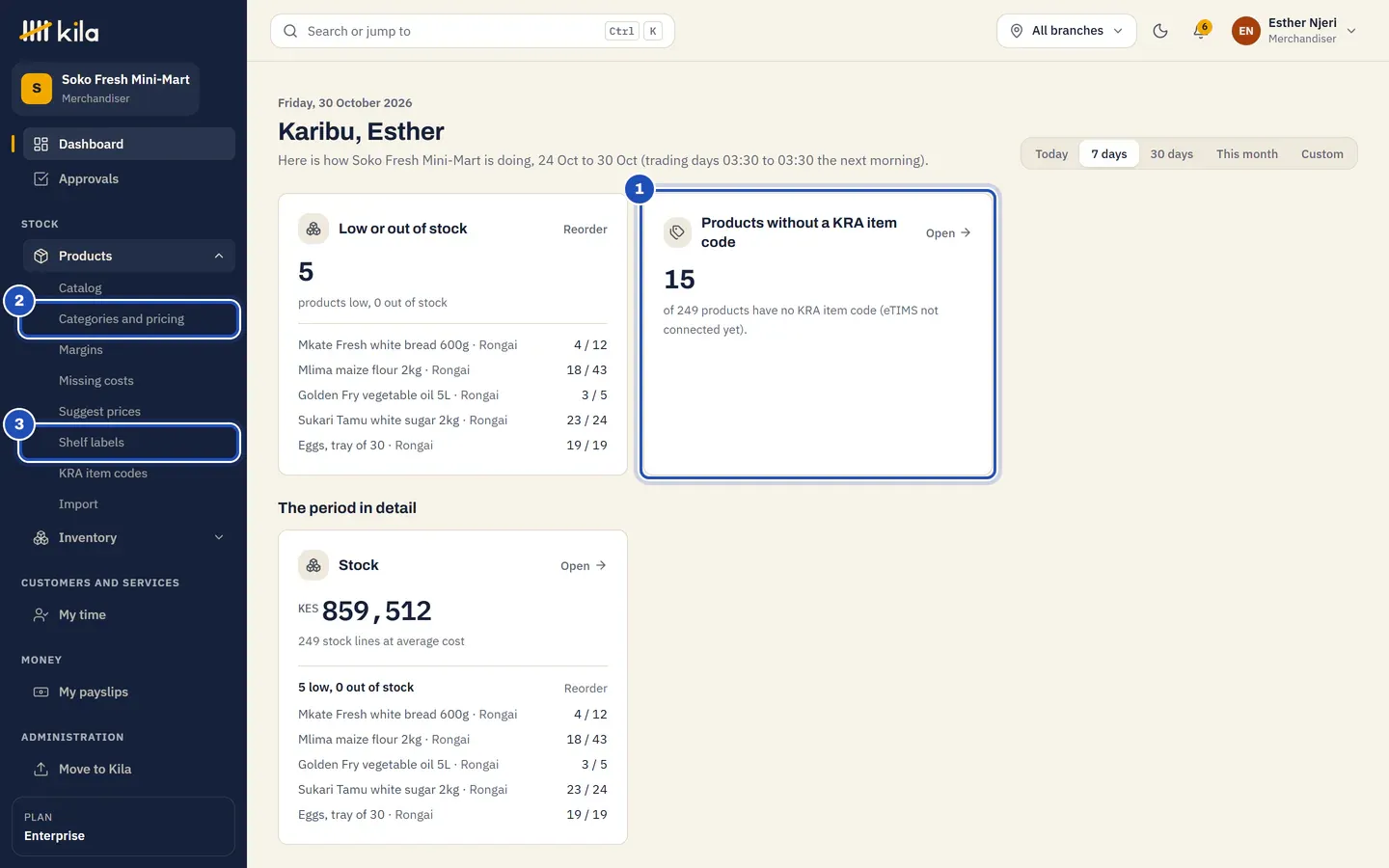Click the Approvals checkbox icon
The image size is (1389, 868).
click(x=41, y=178)
